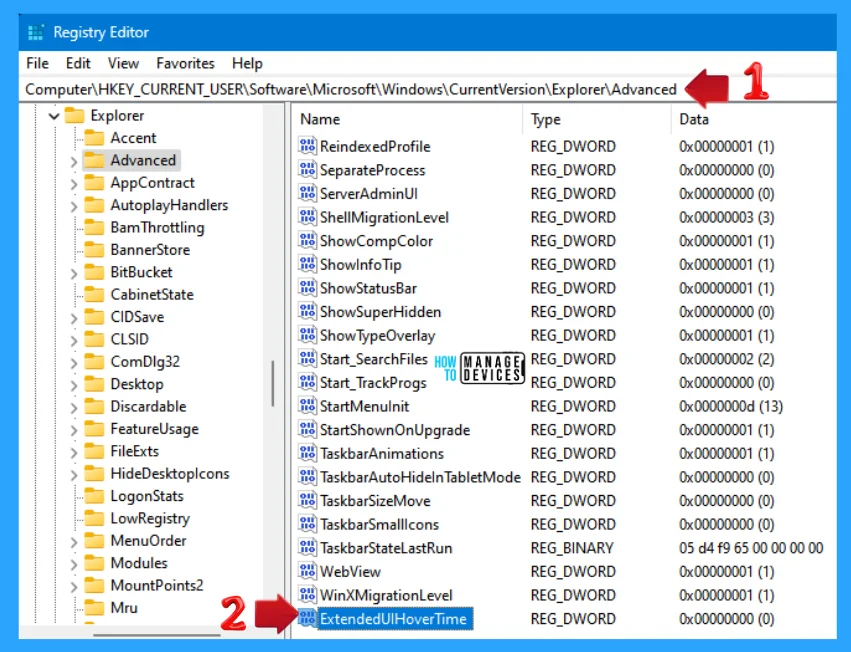
Task: Click the tree pane horizontal scrollbar
Action: click(x=156, y=634)
